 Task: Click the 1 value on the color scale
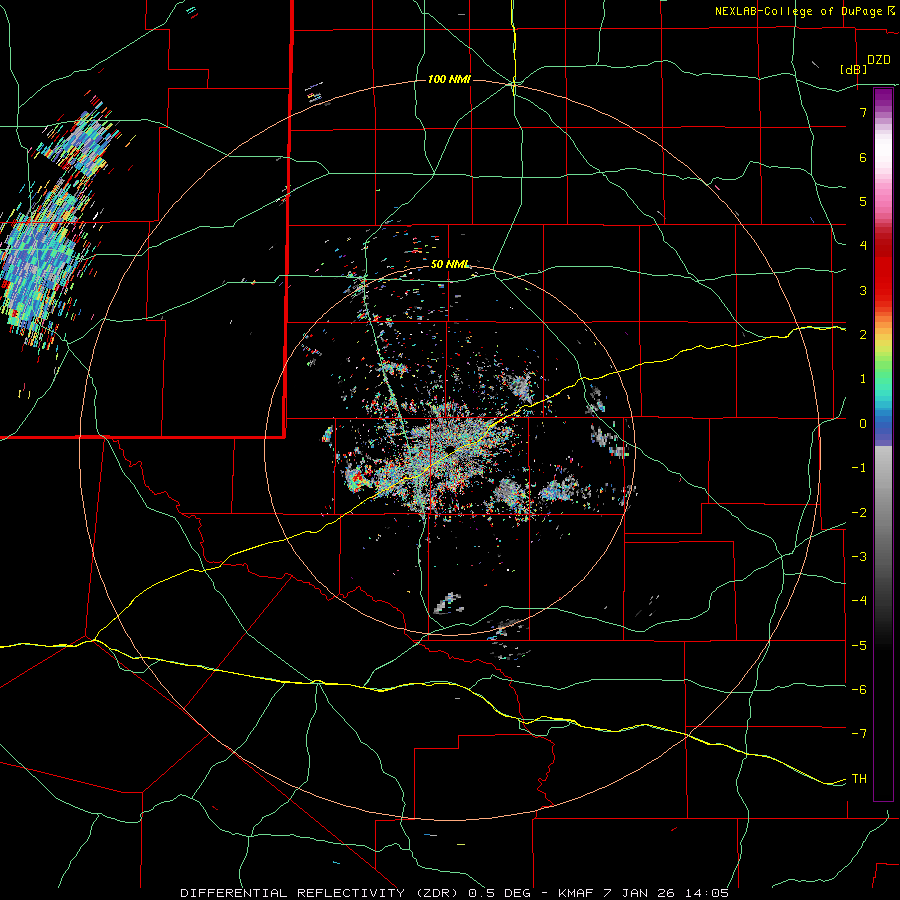point(863,379)
